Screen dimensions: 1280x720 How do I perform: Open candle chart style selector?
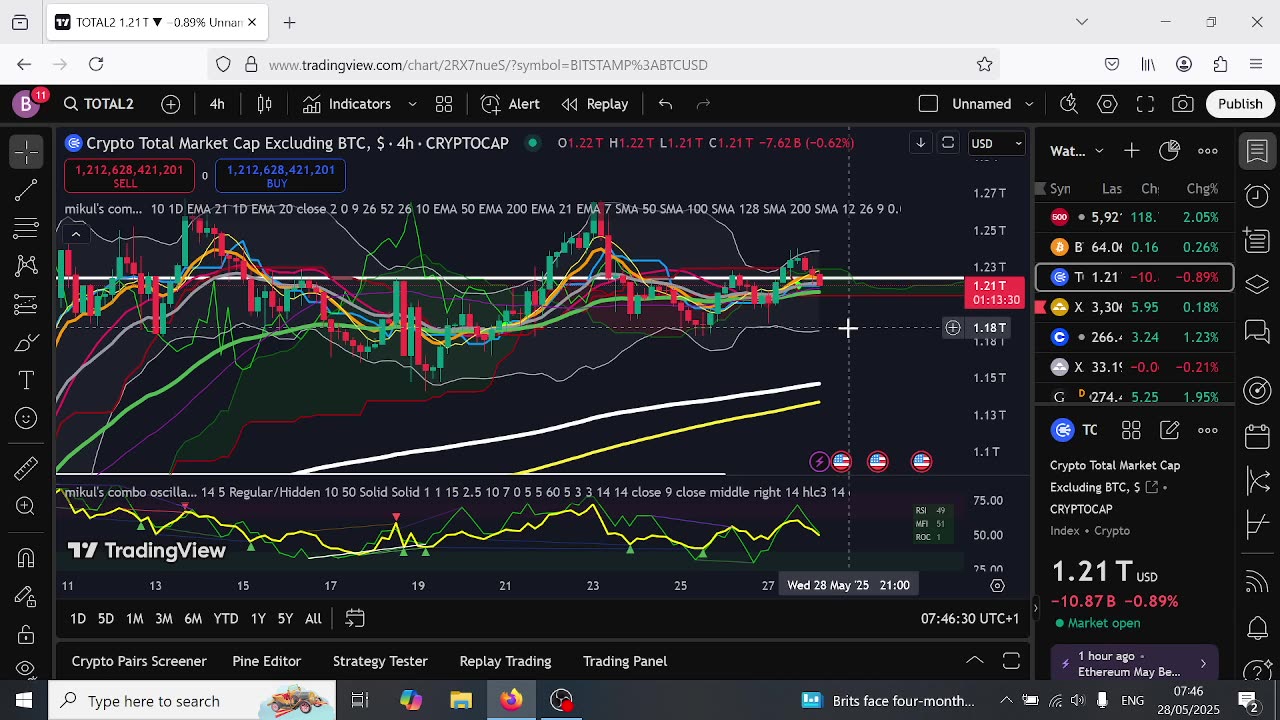click(265, 104)
